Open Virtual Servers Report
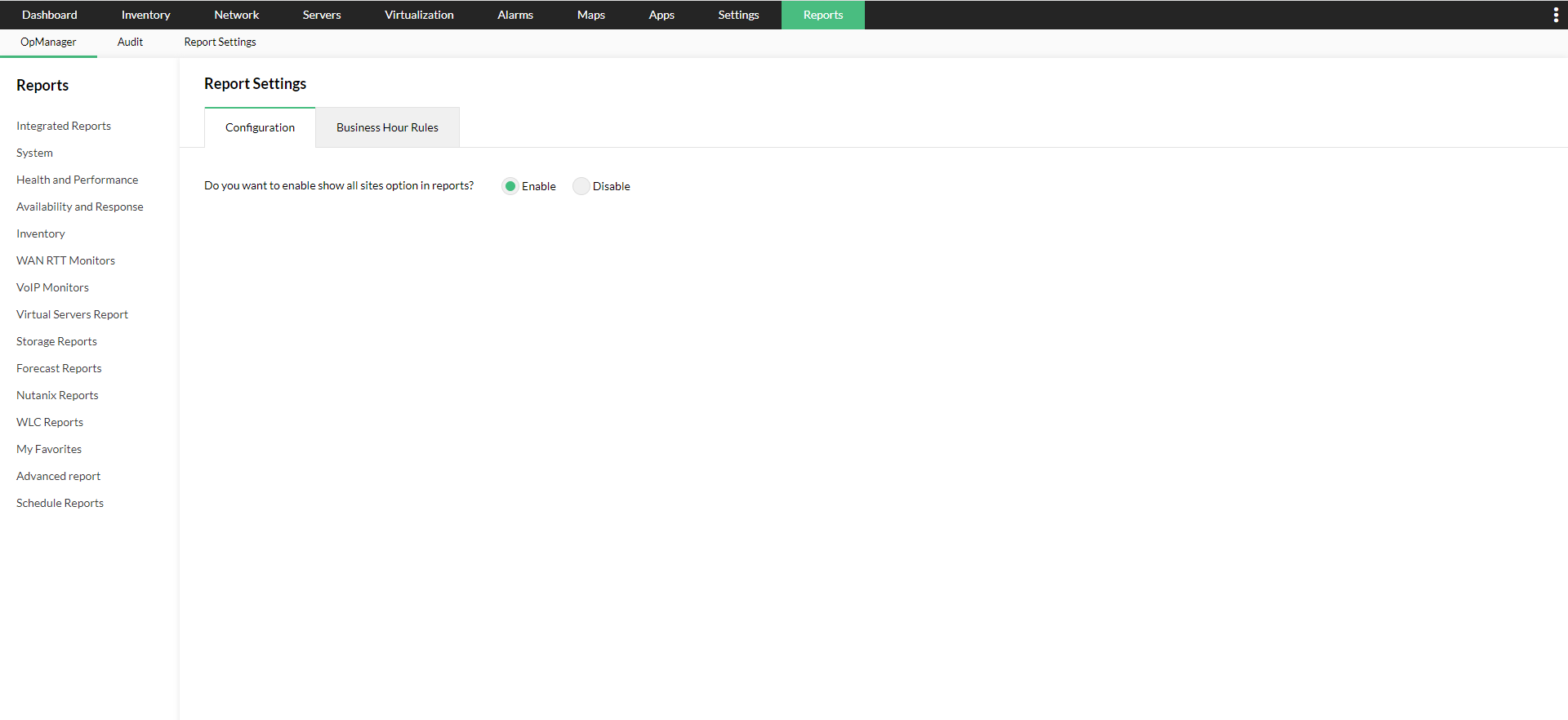 pyautogui.click(x=72, y=314)
